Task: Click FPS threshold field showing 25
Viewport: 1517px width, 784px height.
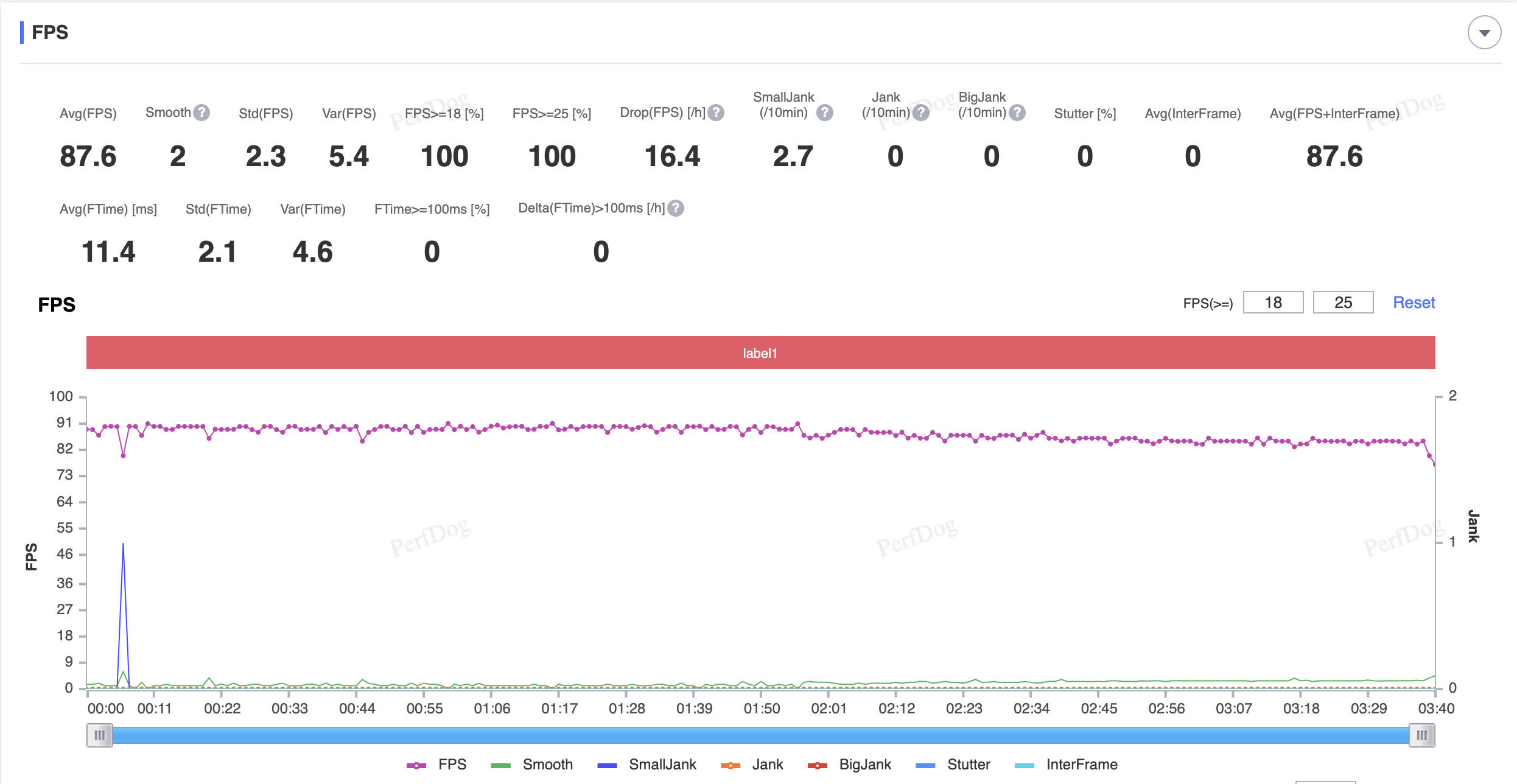Action: pyautogui.click(x=1343, y=303)
